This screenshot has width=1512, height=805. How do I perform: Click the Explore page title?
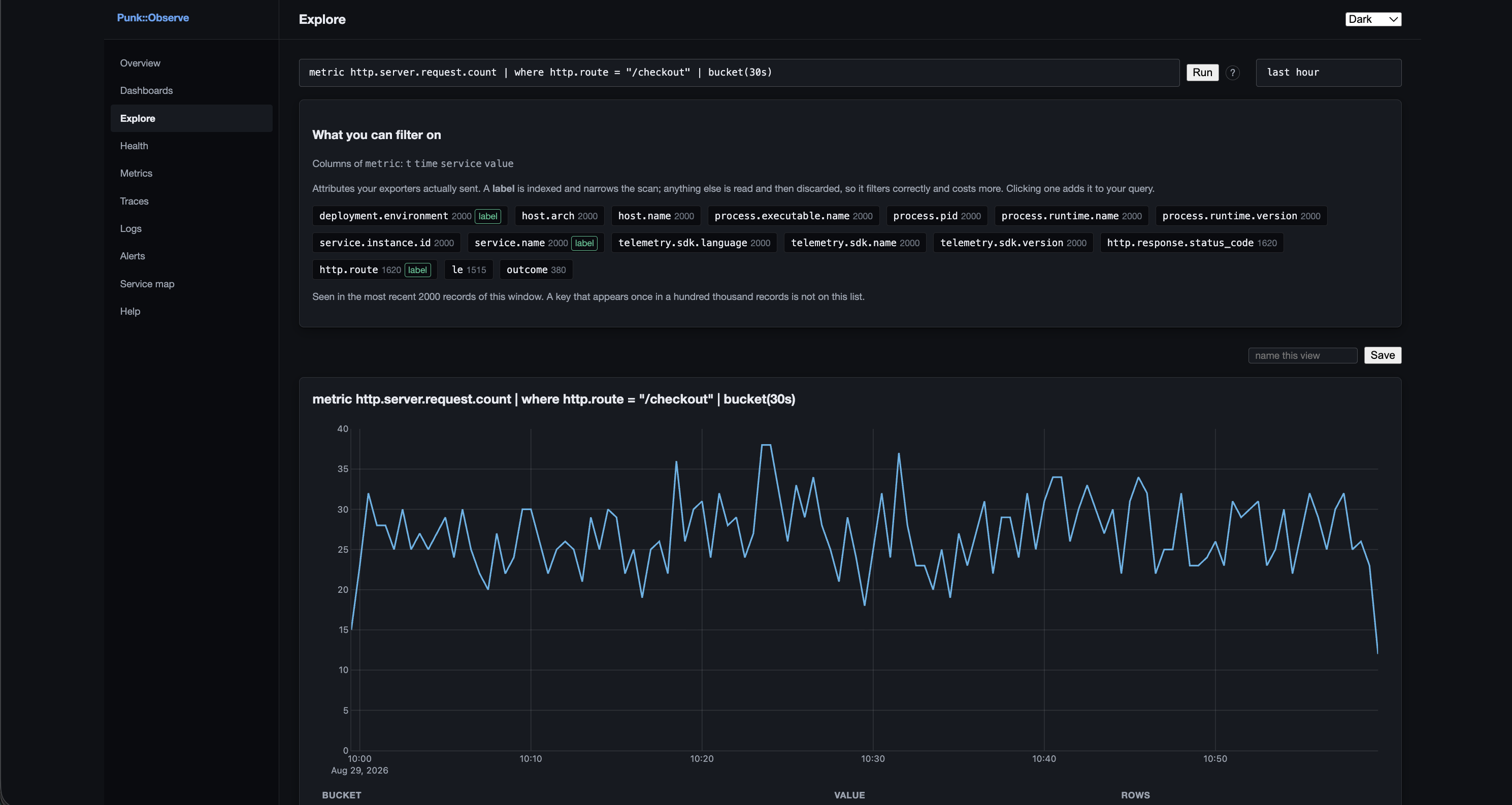pyautogui.click(x=322, y=19)
